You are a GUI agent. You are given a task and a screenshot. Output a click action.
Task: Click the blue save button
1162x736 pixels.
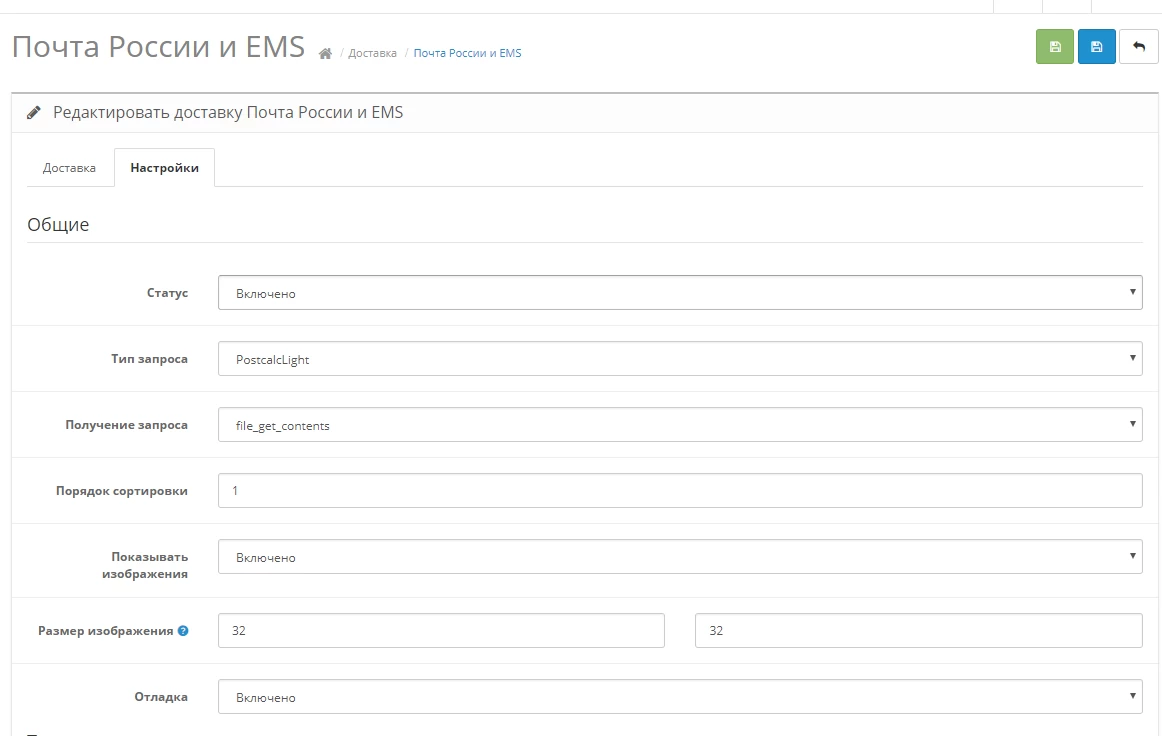pyautogui.click(x=1096, y=47)
